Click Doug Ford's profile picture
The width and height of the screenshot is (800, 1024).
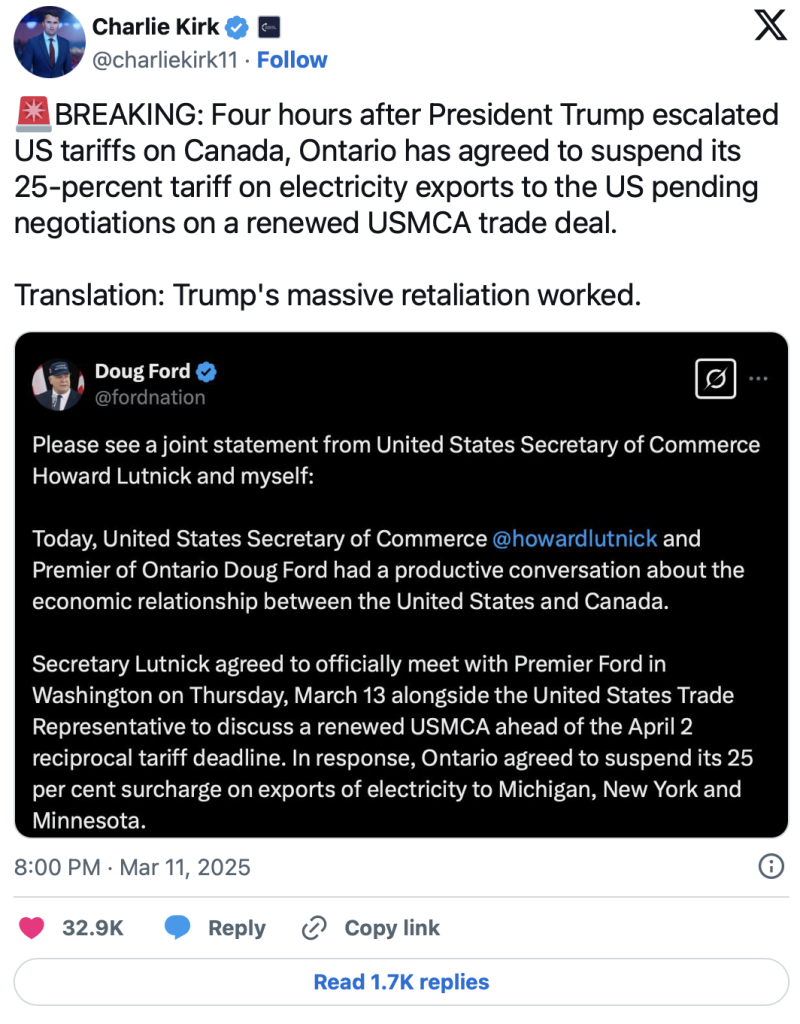[57, 384]
